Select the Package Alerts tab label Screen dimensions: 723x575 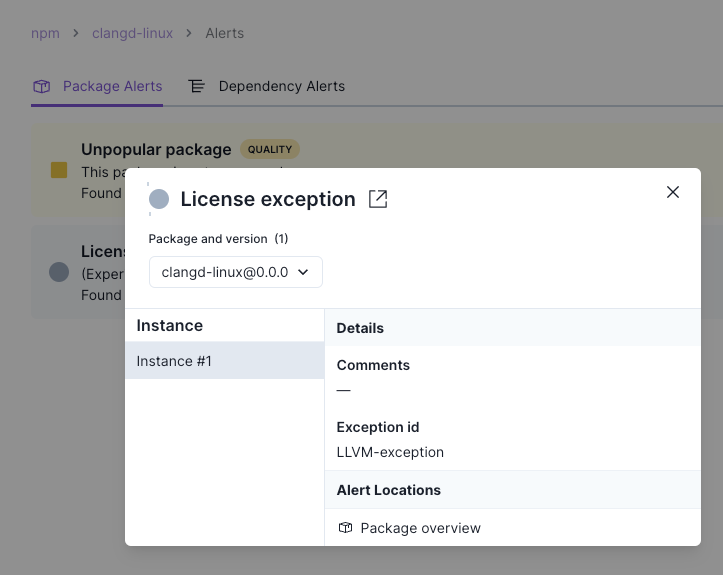tap(112, 86)
